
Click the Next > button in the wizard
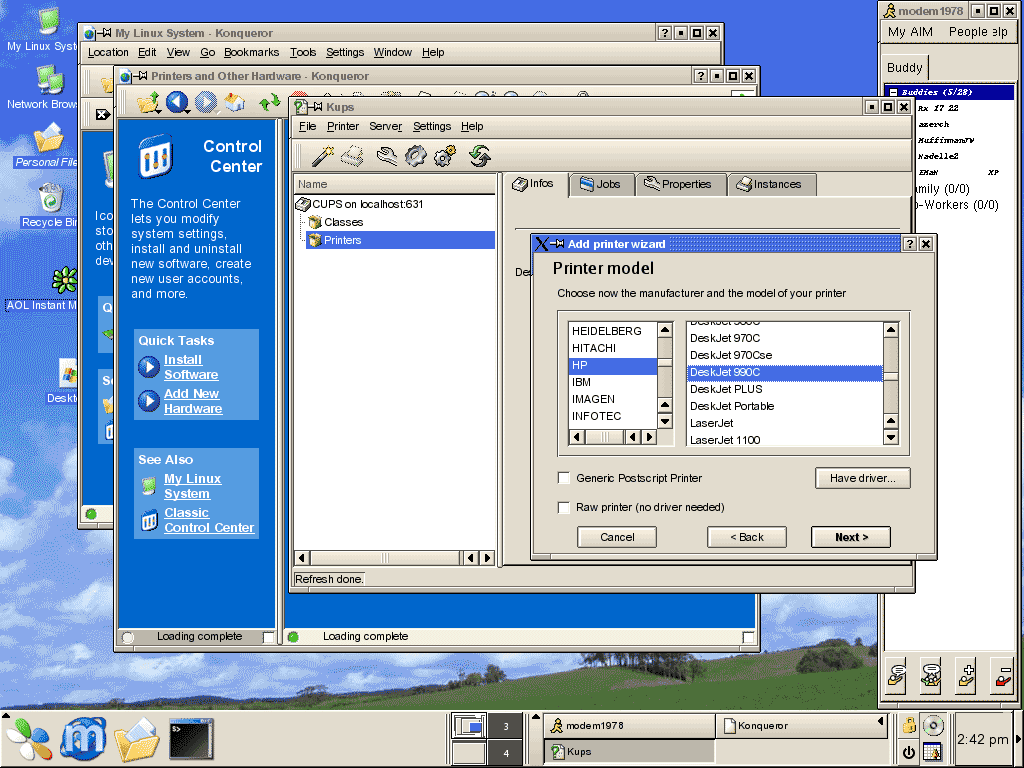(x=851, y=537)
